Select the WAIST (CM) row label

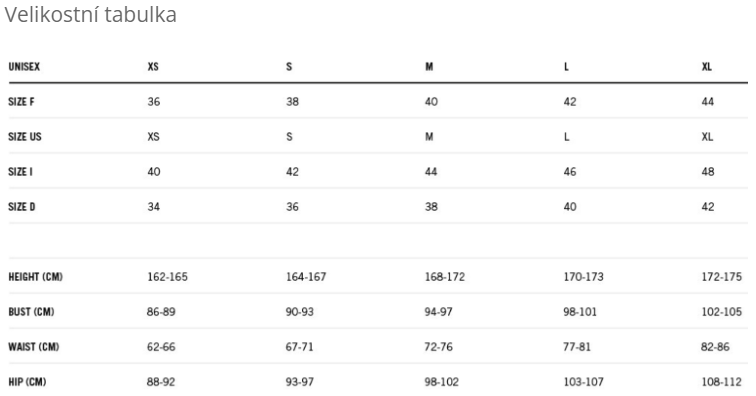pos(34,347)
